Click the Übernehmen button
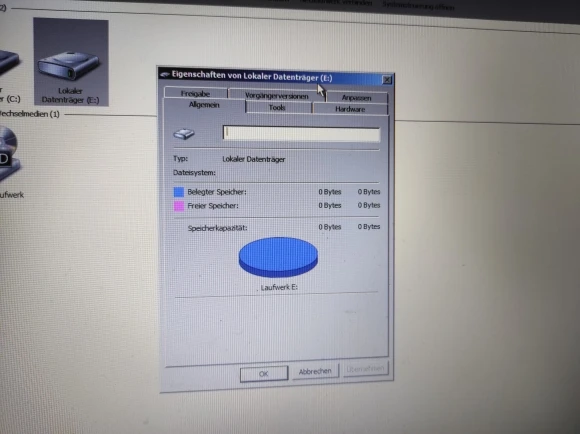The height and width of the screenshot is (434, 580). click(x=365, y=369)
